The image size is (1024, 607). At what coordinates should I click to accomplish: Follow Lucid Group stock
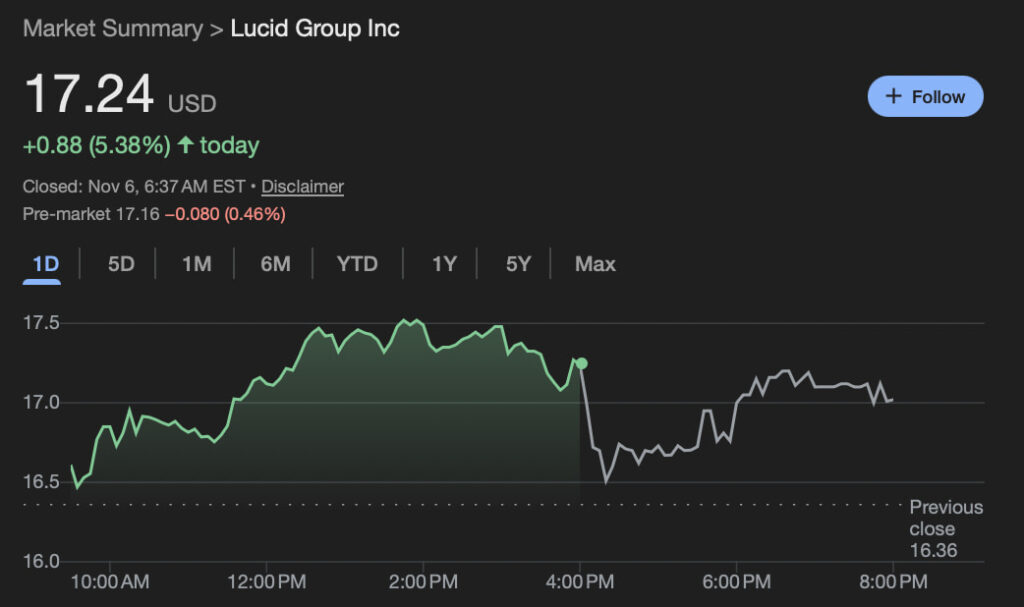[x=925, y=97]
